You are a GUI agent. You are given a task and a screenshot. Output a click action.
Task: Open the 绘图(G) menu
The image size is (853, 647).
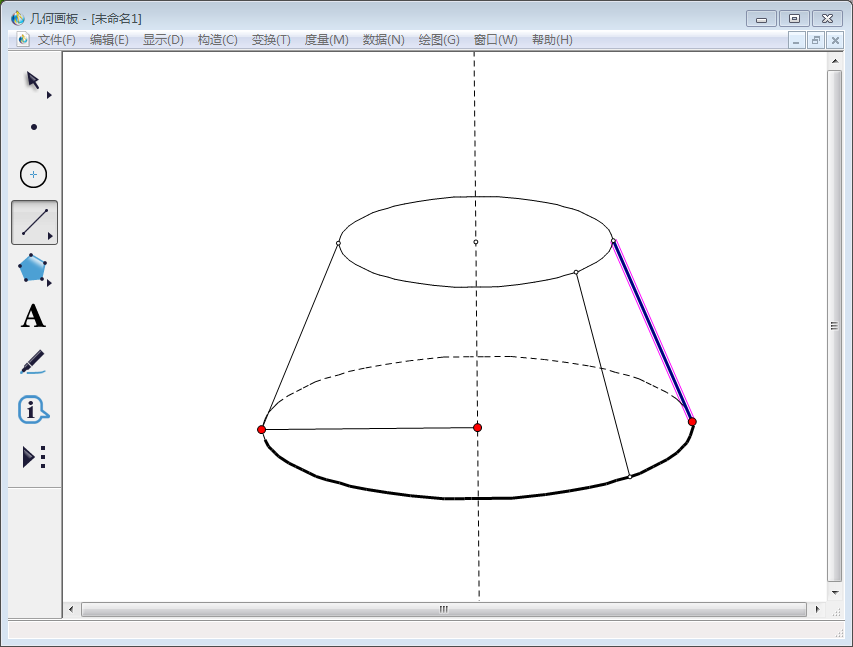(439, 40)
